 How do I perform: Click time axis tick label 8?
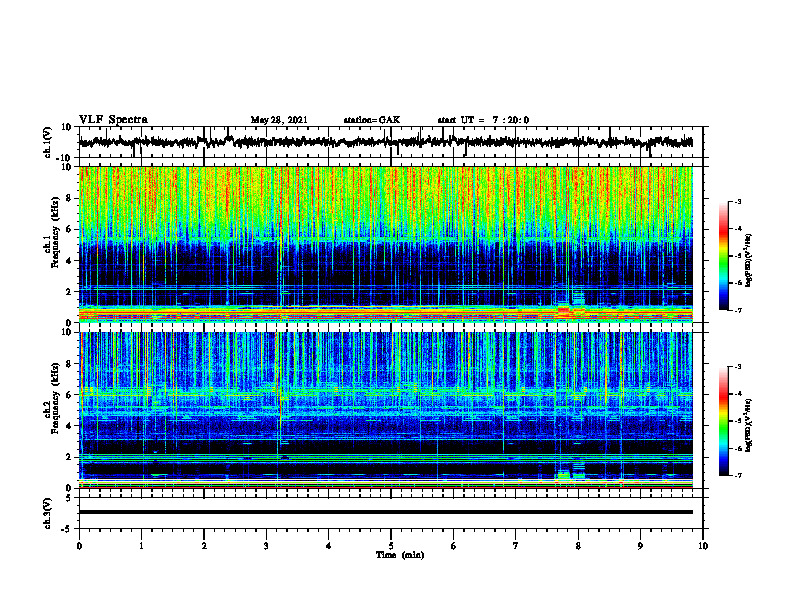click(x=578, y=546)
